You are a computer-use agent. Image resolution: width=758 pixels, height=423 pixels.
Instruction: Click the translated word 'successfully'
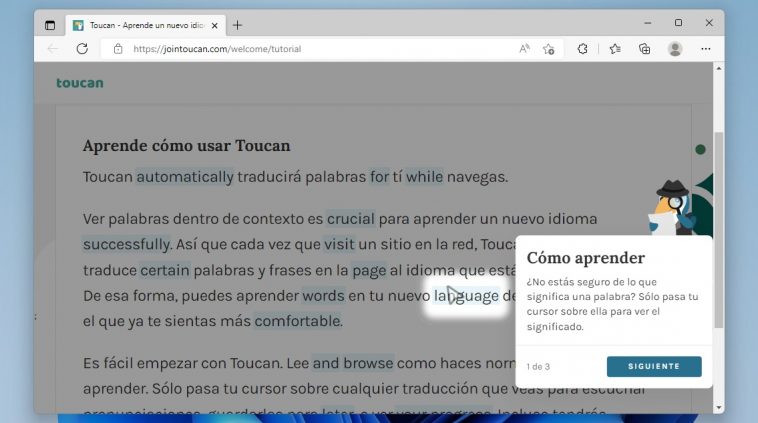click(127, 245)
